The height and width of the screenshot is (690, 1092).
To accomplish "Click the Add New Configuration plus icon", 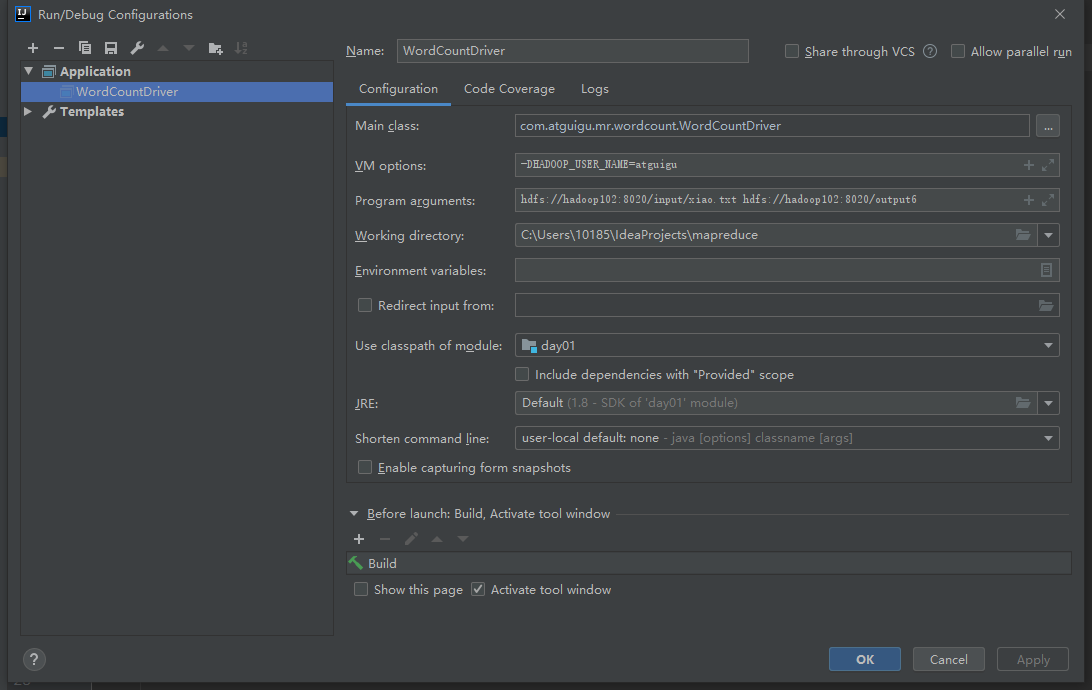I will 32,48.
